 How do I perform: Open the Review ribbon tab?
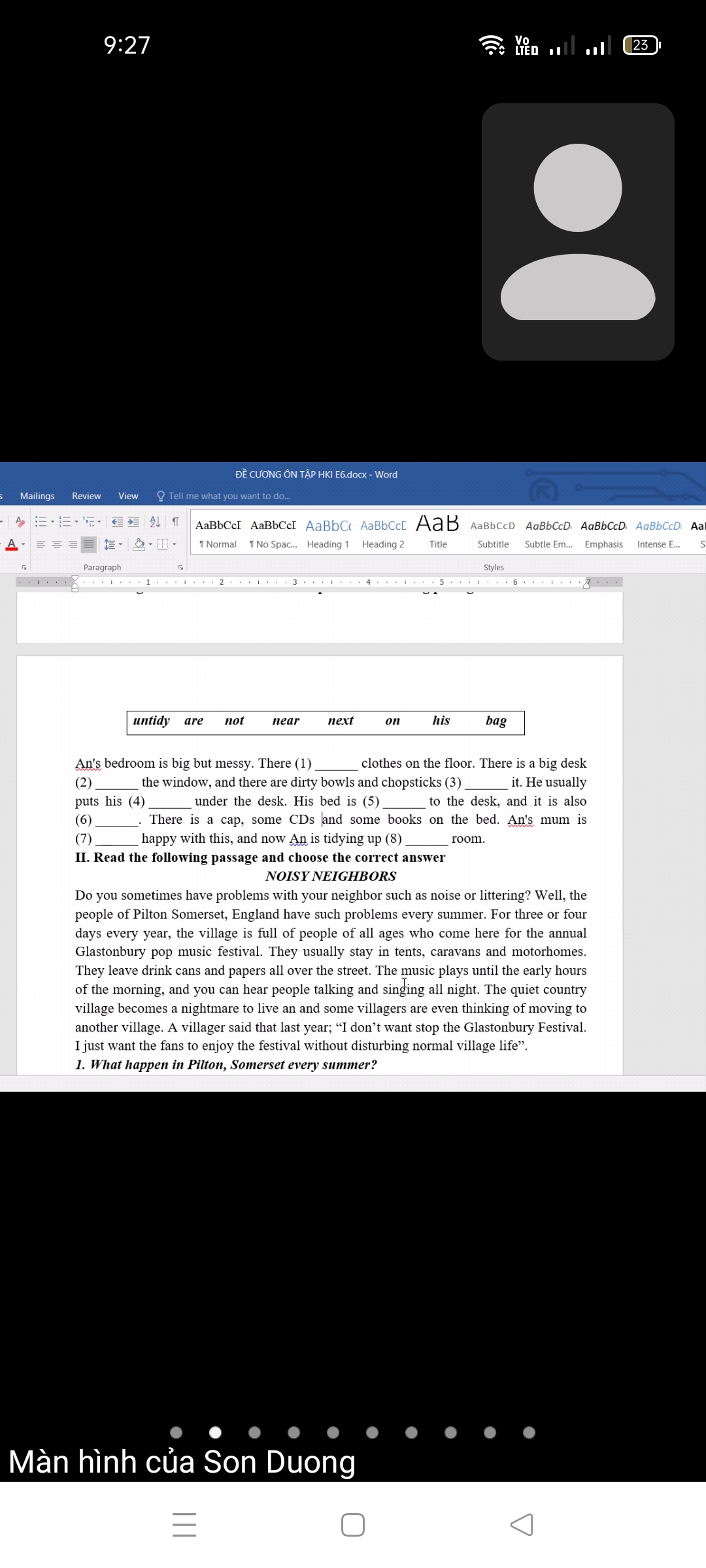86,496
